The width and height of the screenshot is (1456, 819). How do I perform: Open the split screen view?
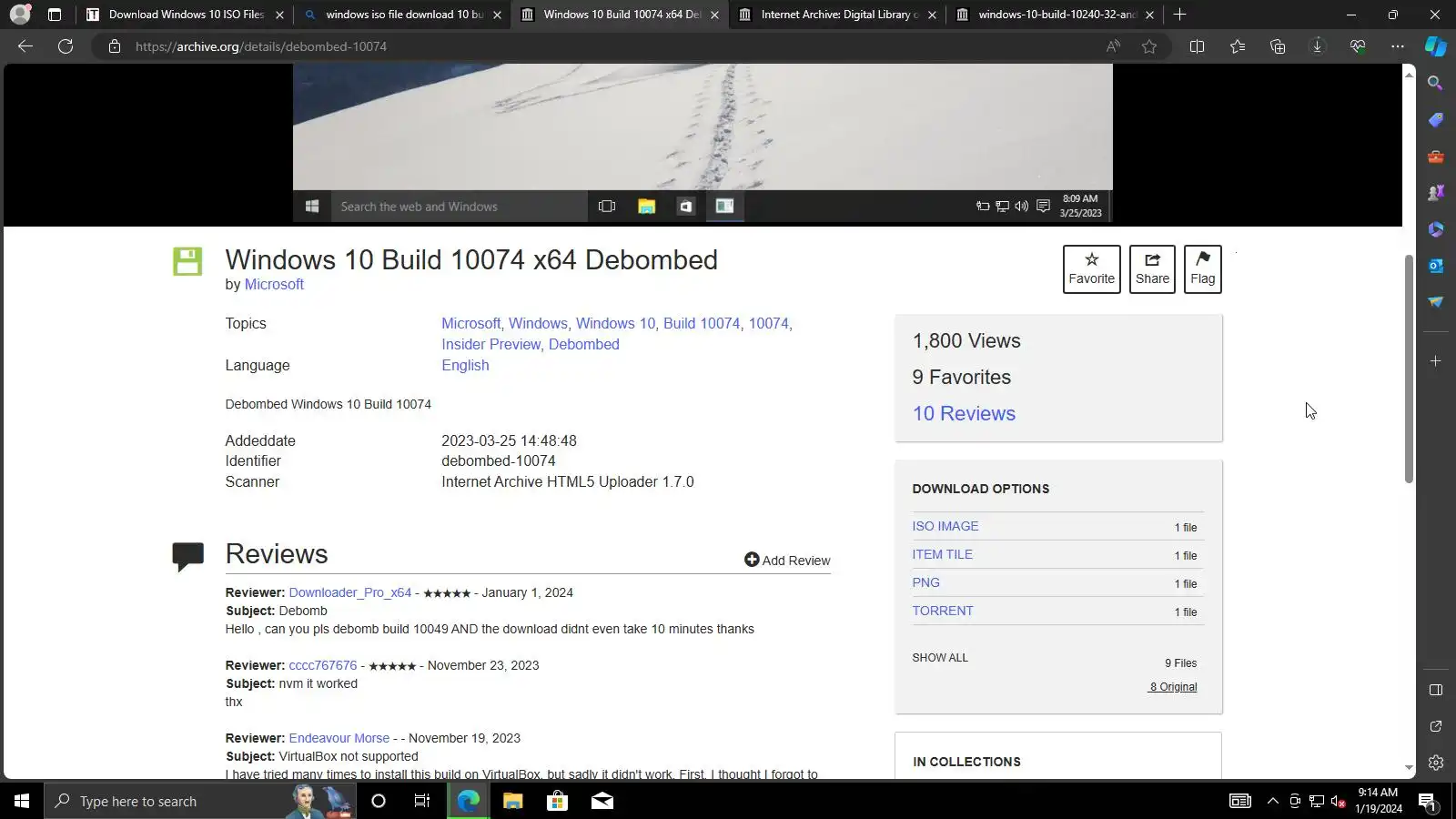(x=1197, y=46)
